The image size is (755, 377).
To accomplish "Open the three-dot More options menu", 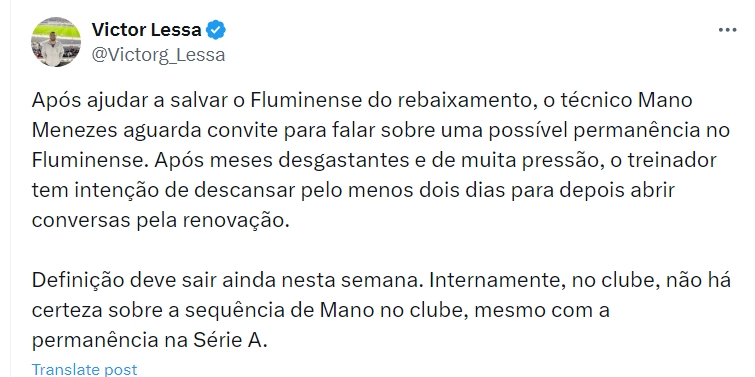I will pyautogui.click(x=727, y=30).
